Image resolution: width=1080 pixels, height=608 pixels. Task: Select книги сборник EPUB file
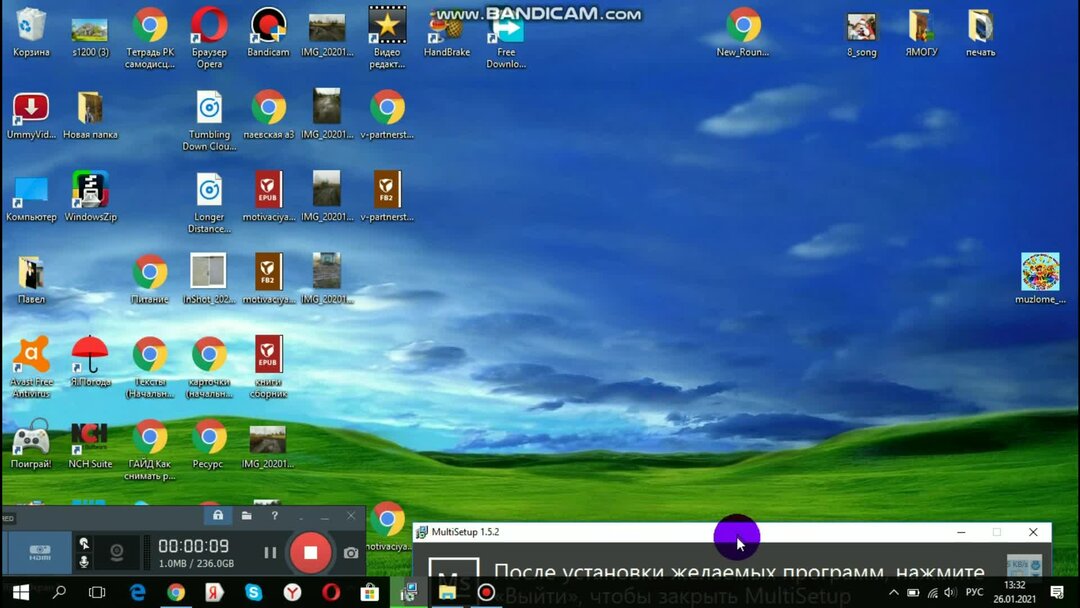click(268, 367)
